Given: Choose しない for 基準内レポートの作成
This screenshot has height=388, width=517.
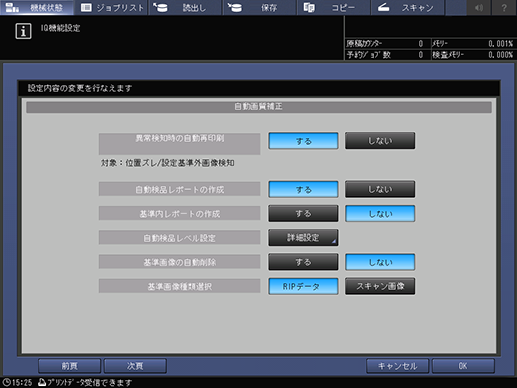Looking at the screenshot, I should click(380, 213).
